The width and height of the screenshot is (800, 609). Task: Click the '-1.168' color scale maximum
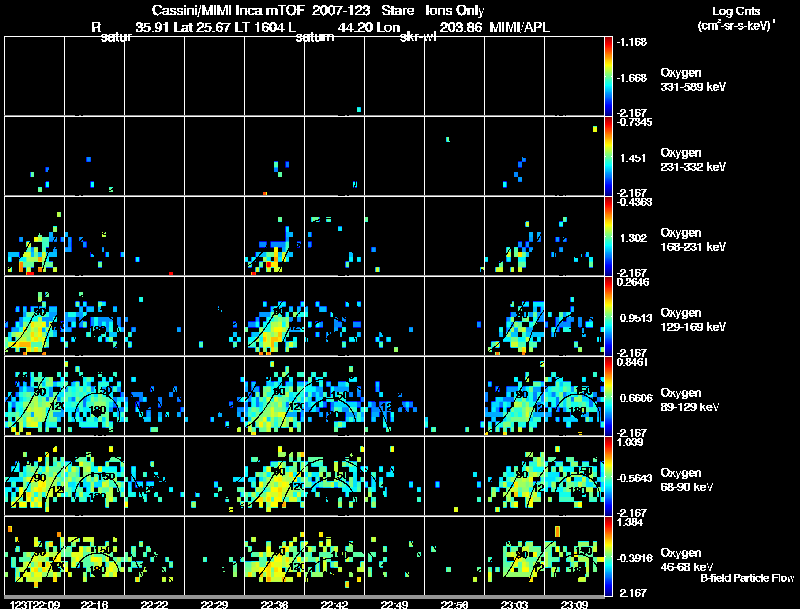pyautogui.click(x=632, y=42)
